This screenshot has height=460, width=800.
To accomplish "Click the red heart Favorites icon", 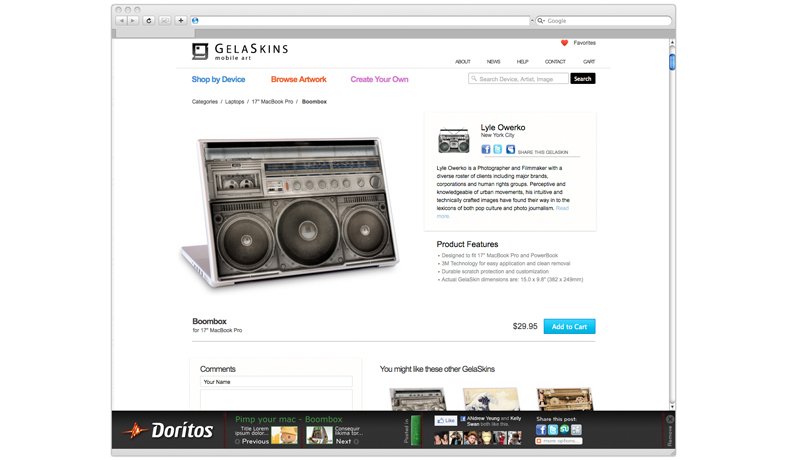I will (x=564, y=43).
